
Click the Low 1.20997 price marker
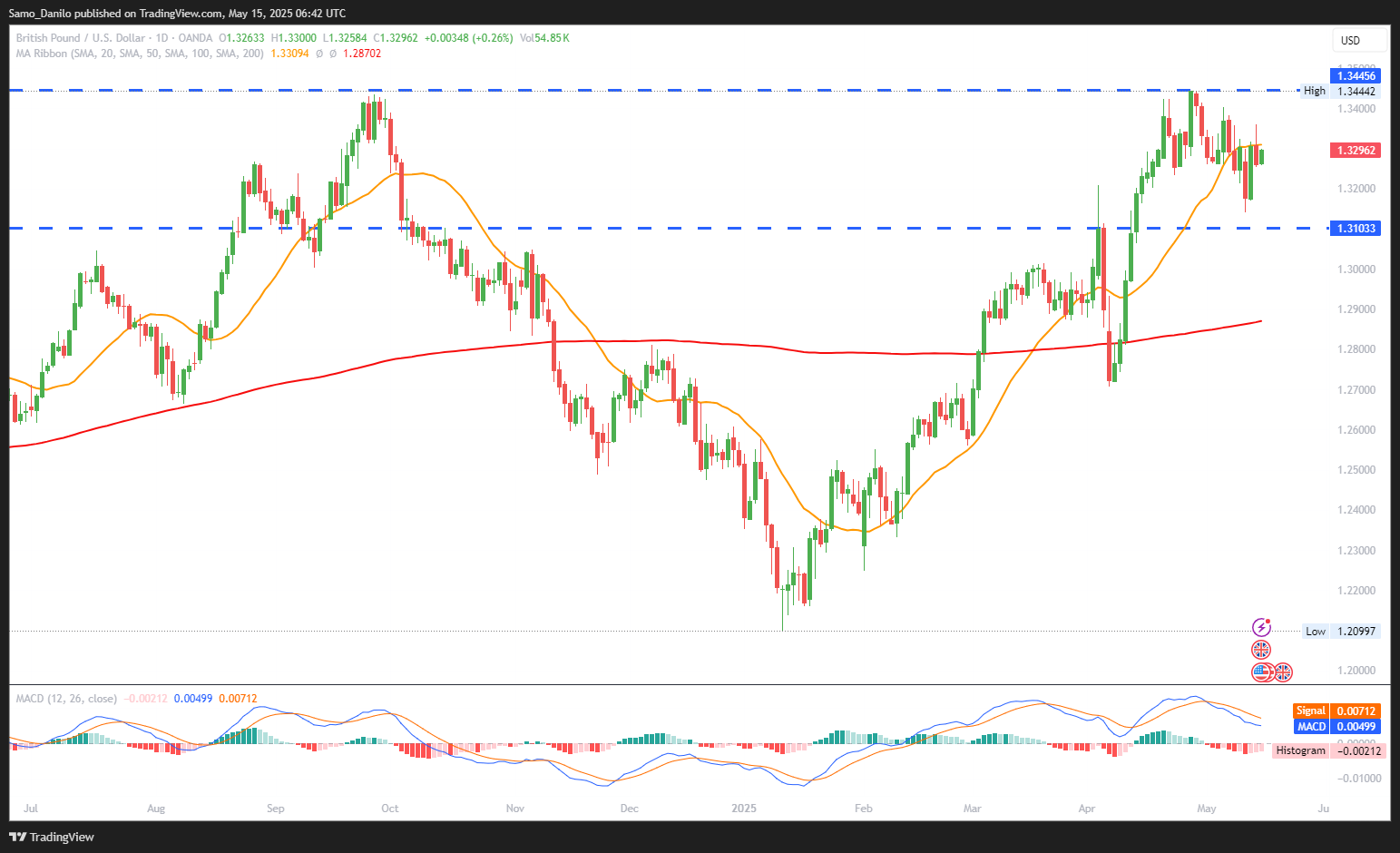tap(1341, 632)
